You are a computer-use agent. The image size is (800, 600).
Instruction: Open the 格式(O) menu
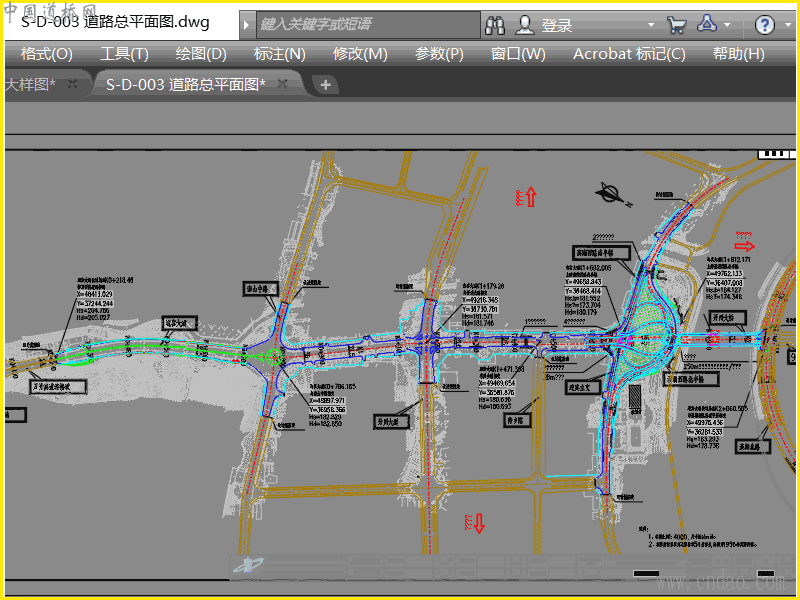[x=47, y=54]
